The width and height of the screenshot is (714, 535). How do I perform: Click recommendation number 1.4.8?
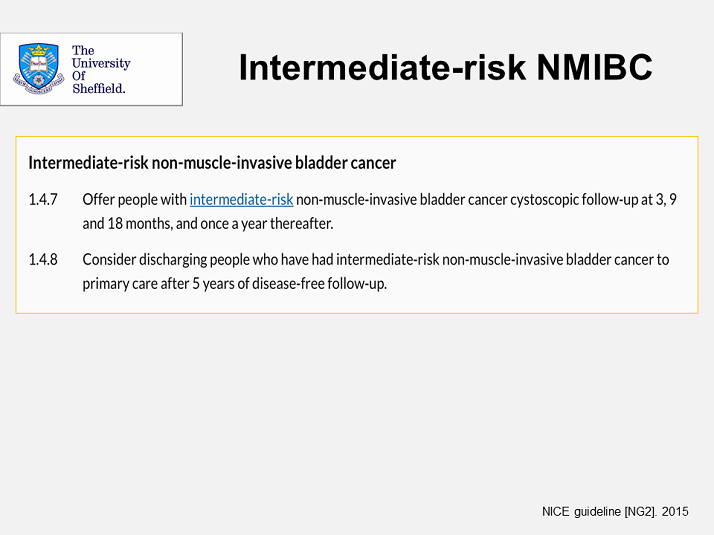pyautogui.click(x=43, y=260)
